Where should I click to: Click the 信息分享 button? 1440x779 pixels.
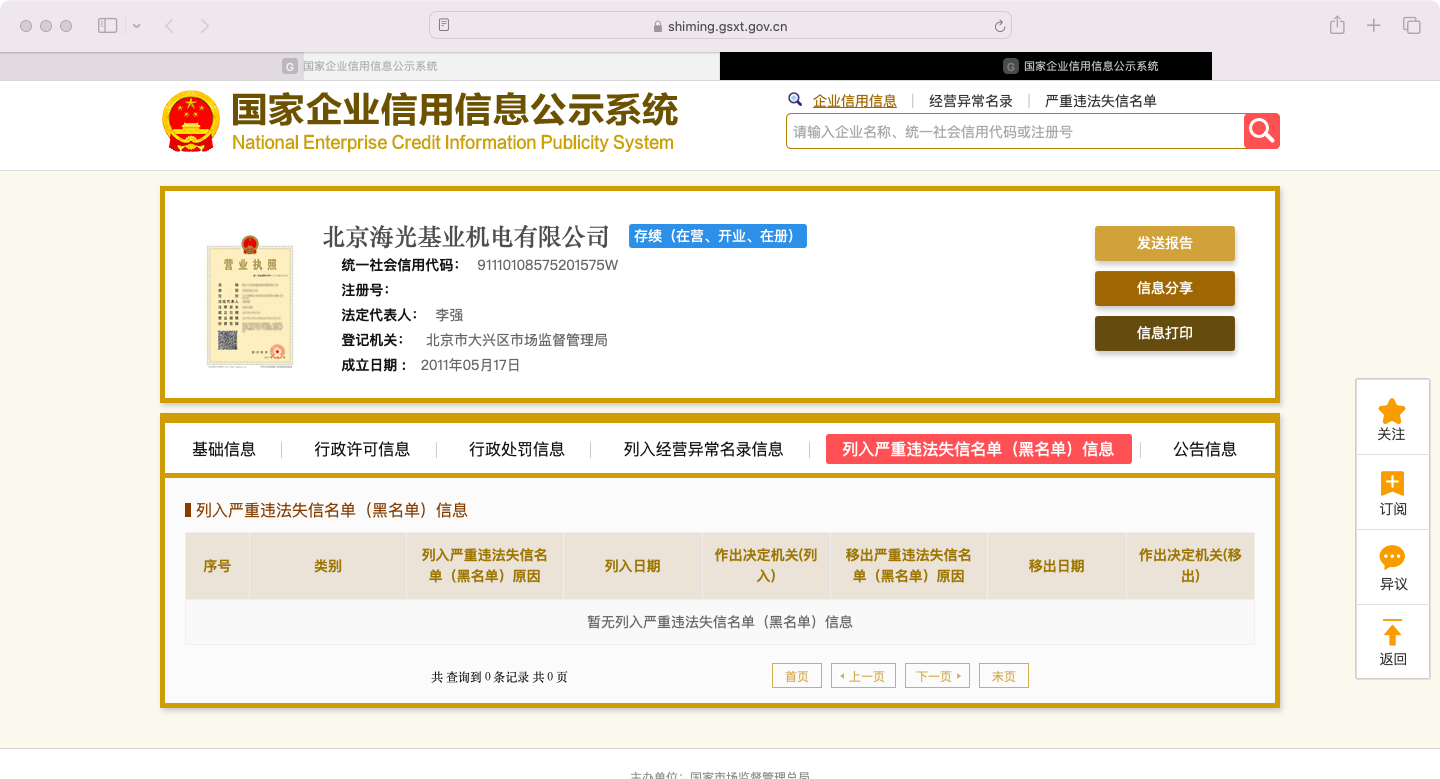pyautogui.click(x=1165, y=288)
